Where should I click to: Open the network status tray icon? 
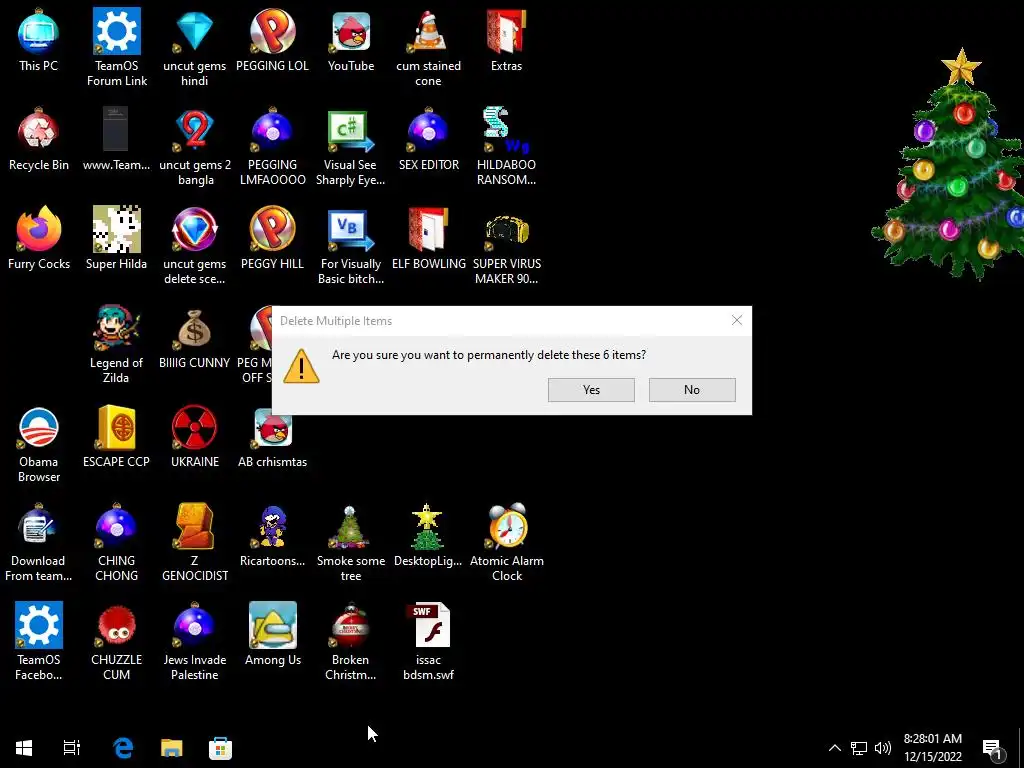(x=859, y=748)
